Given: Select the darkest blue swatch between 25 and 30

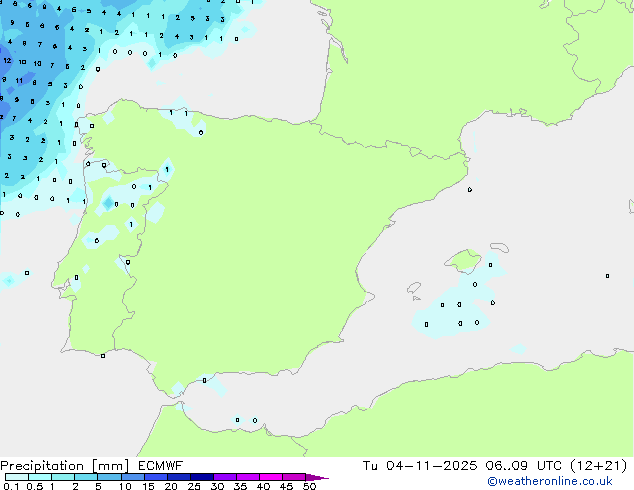Looking at the screenshot, I should [202, 477].
